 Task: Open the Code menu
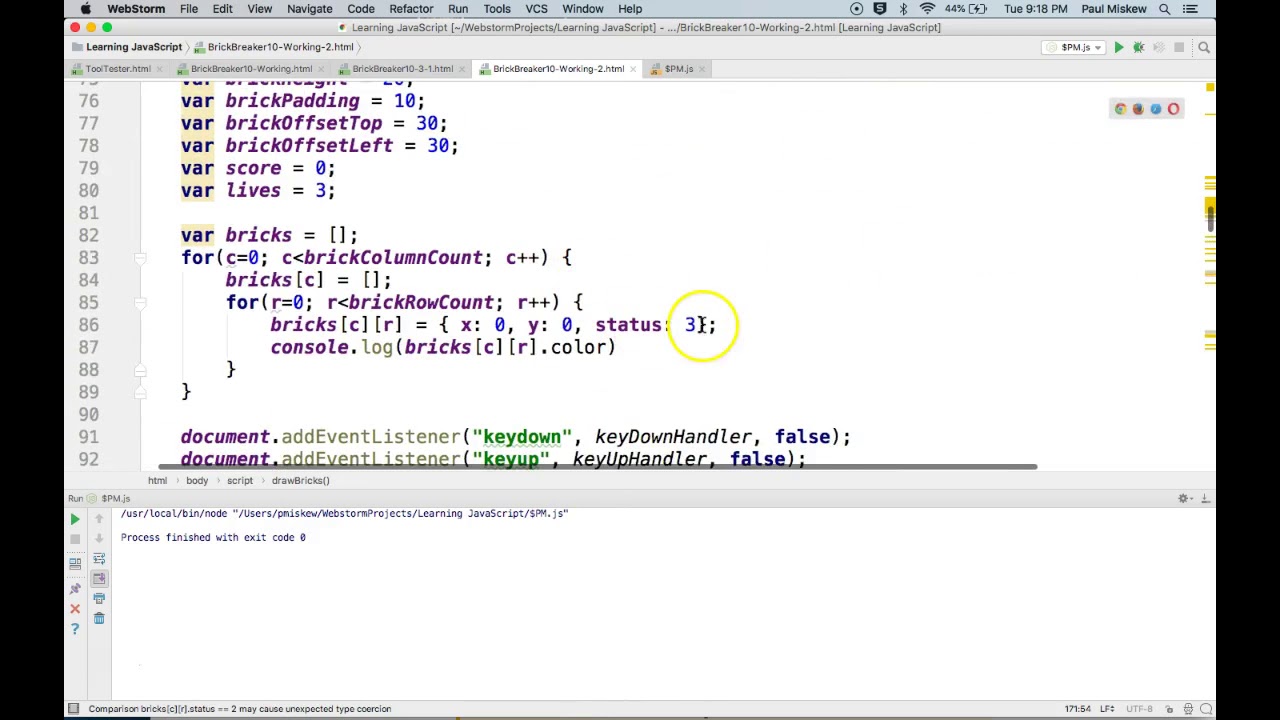(x=361, y=9)
